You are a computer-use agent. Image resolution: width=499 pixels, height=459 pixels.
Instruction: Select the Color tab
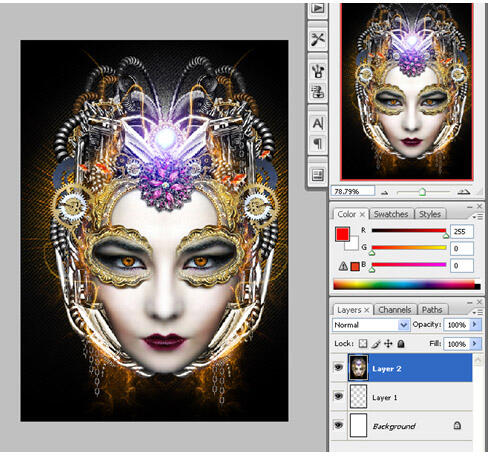(347, 214)
